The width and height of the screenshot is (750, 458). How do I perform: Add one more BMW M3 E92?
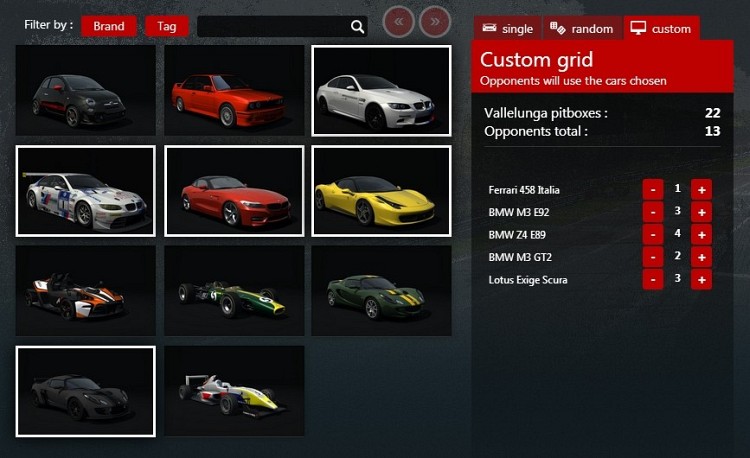click(x=701, y=212)
